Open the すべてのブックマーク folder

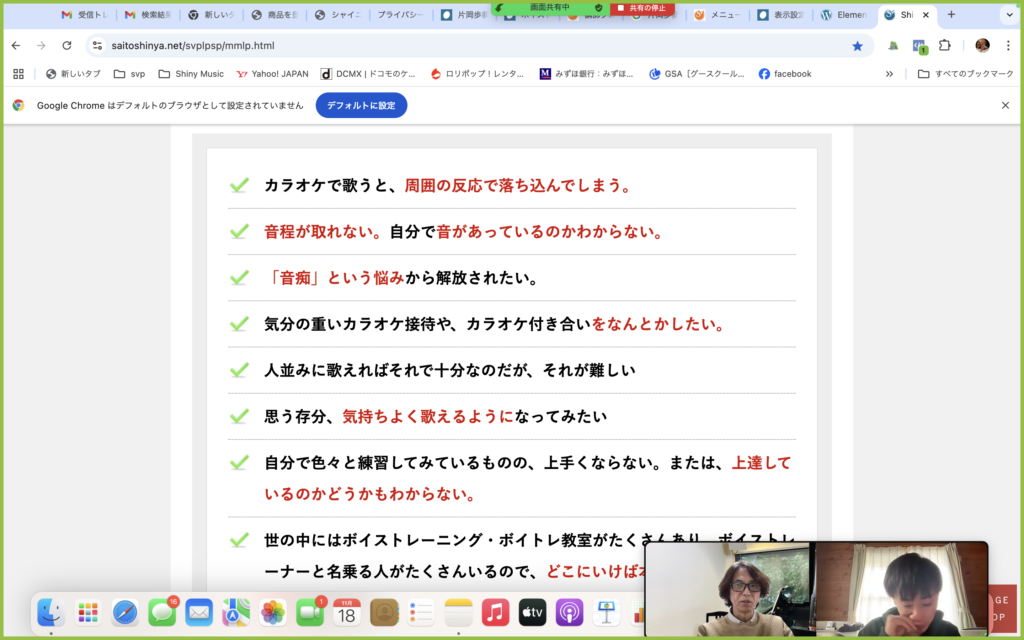point(963,74)
